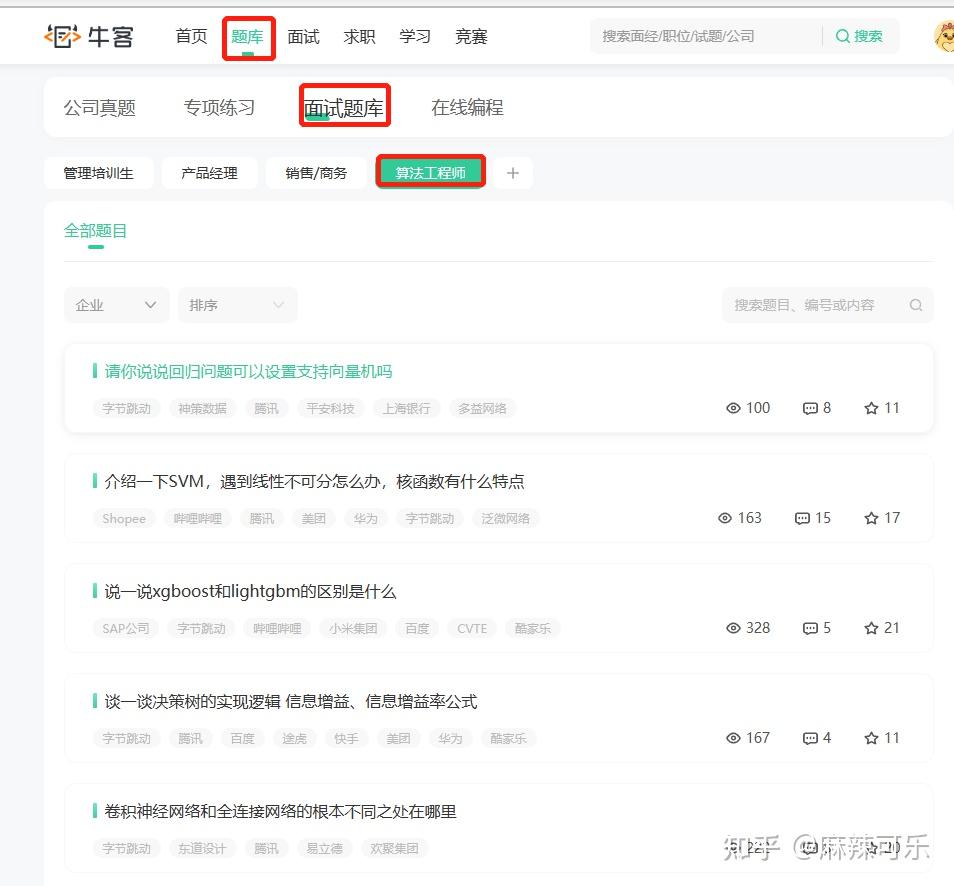Screen dimensions: 954x886
Task: Click 泛微网络 company tag
Action: pos(506,518)
